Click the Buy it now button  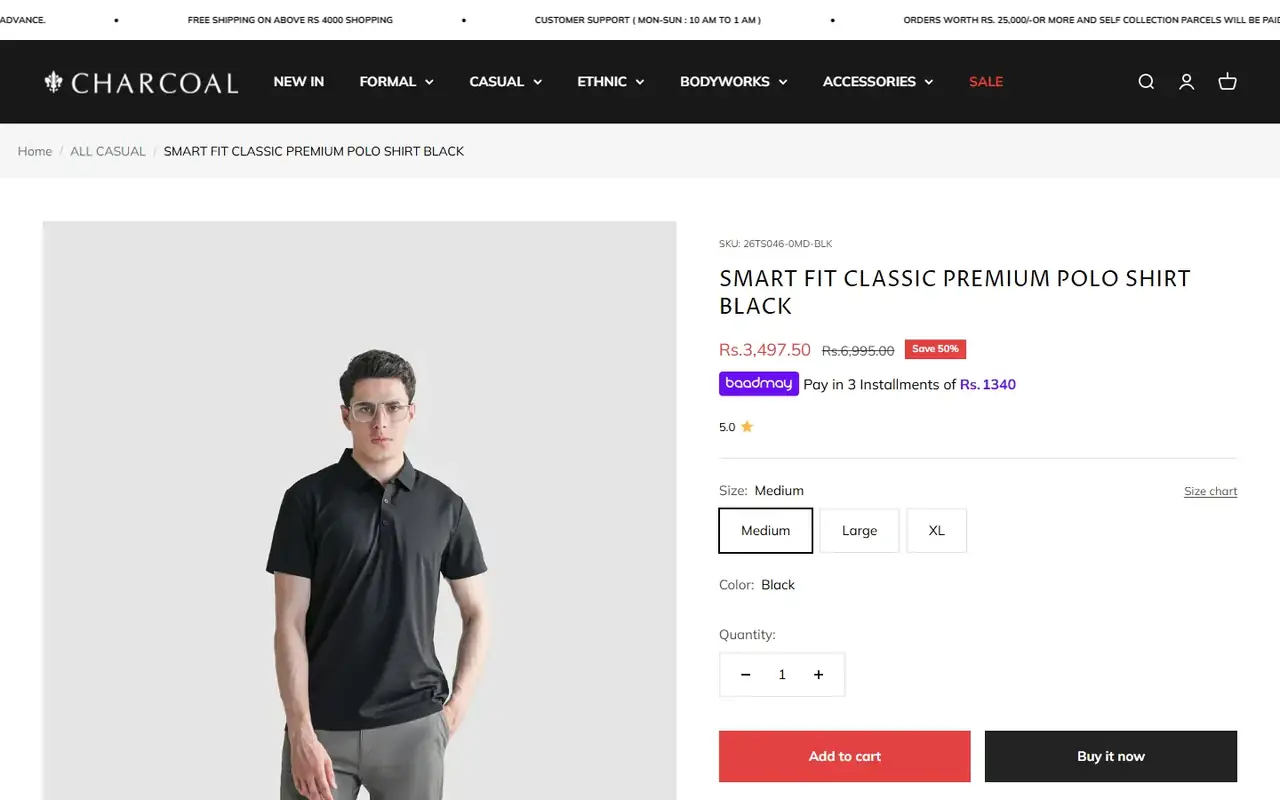coord(1111,756)
